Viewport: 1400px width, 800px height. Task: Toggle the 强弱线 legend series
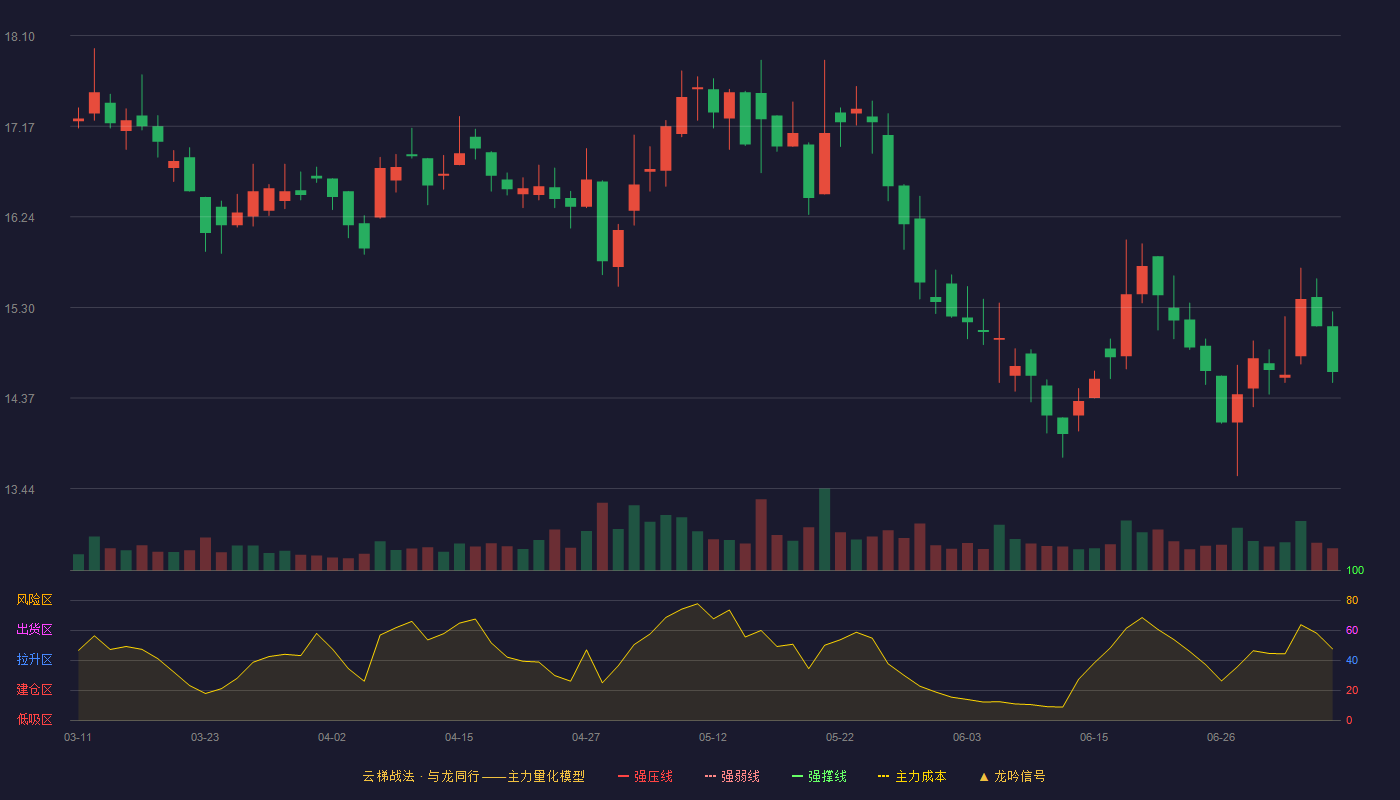[x=732, y=776]
